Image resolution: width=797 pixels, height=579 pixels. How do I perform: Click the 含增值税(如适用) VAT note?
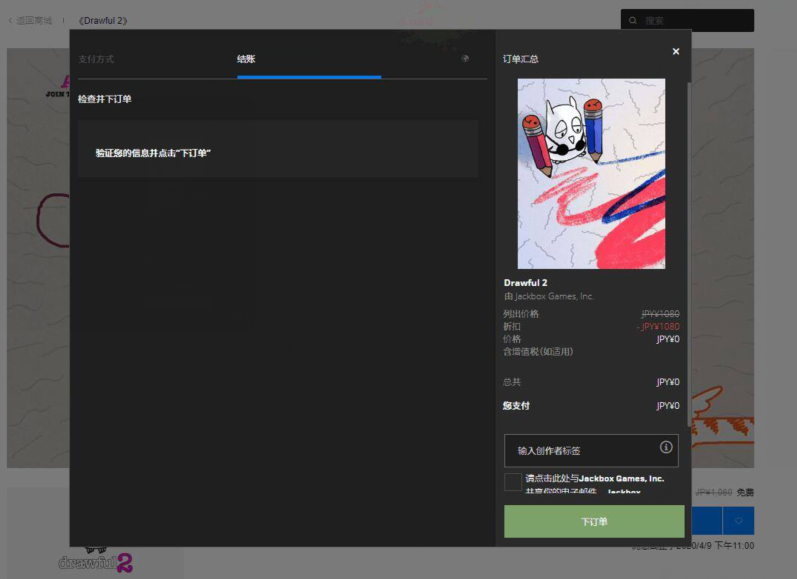(x=538, y=352)
